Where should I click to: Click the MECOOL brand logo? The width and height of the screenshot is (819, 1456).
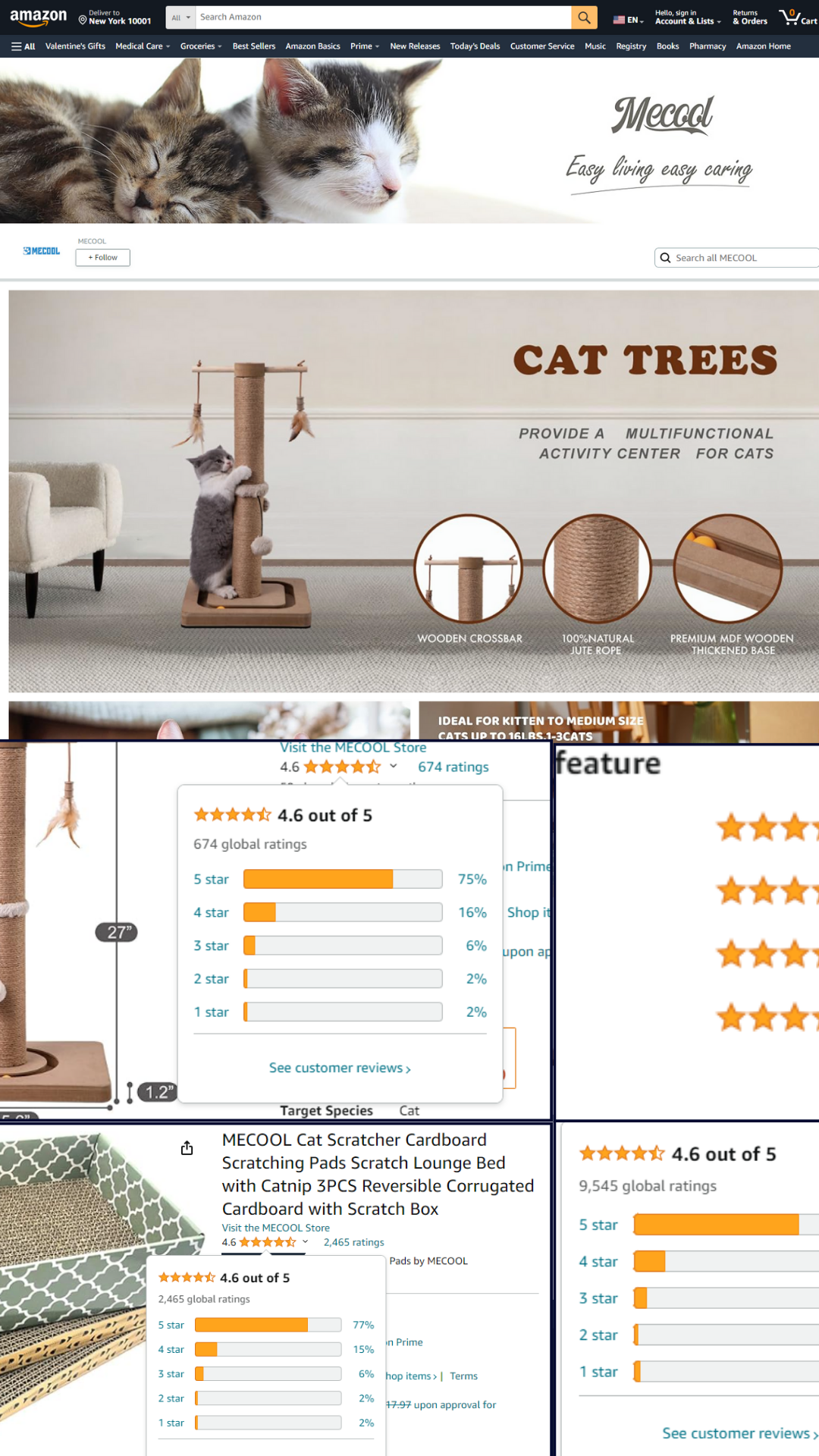tap(42, 251)
